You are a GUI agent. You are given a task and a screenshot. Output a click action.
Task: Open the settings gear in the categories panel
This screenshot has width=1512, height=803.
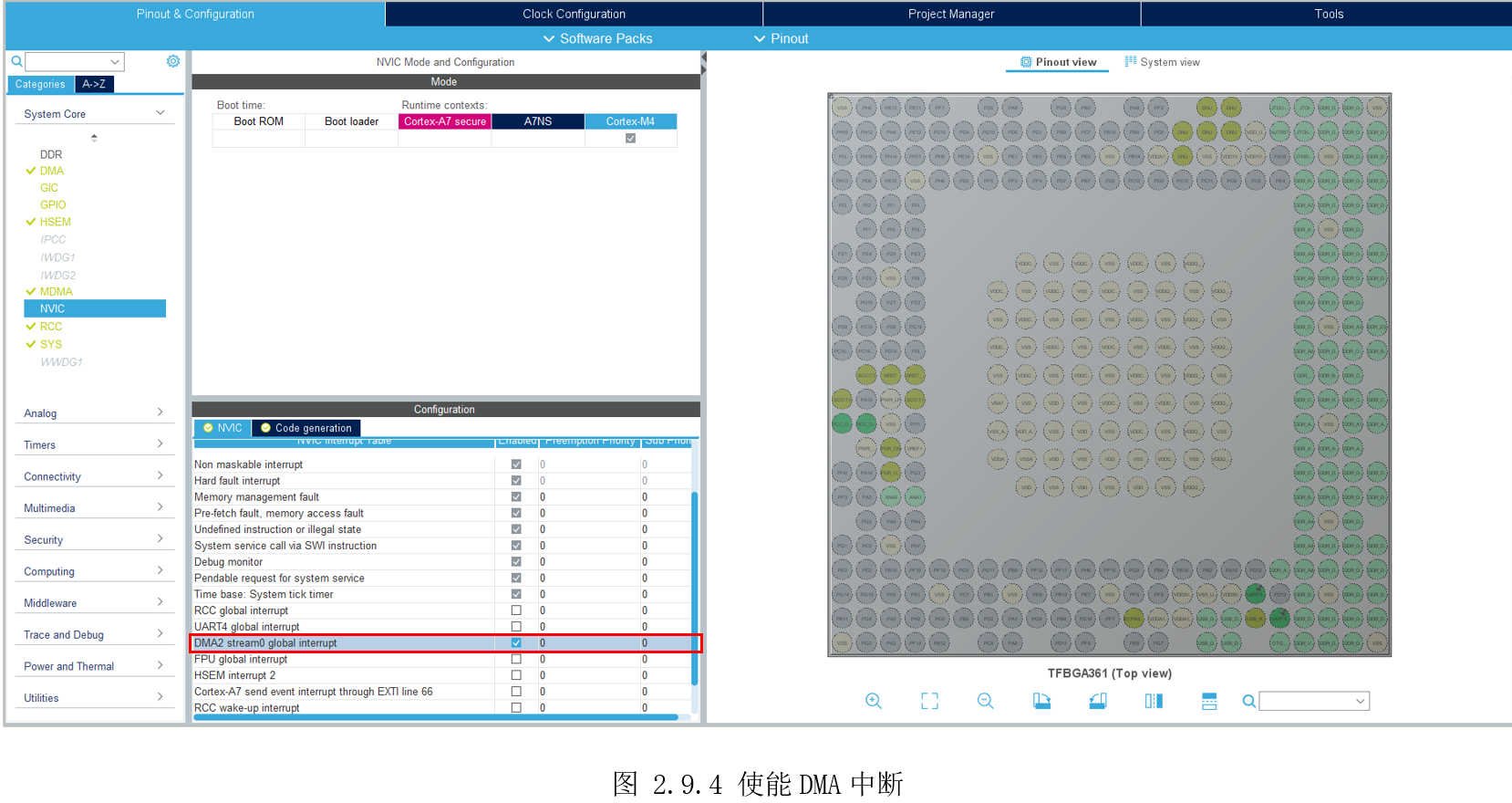173,61
